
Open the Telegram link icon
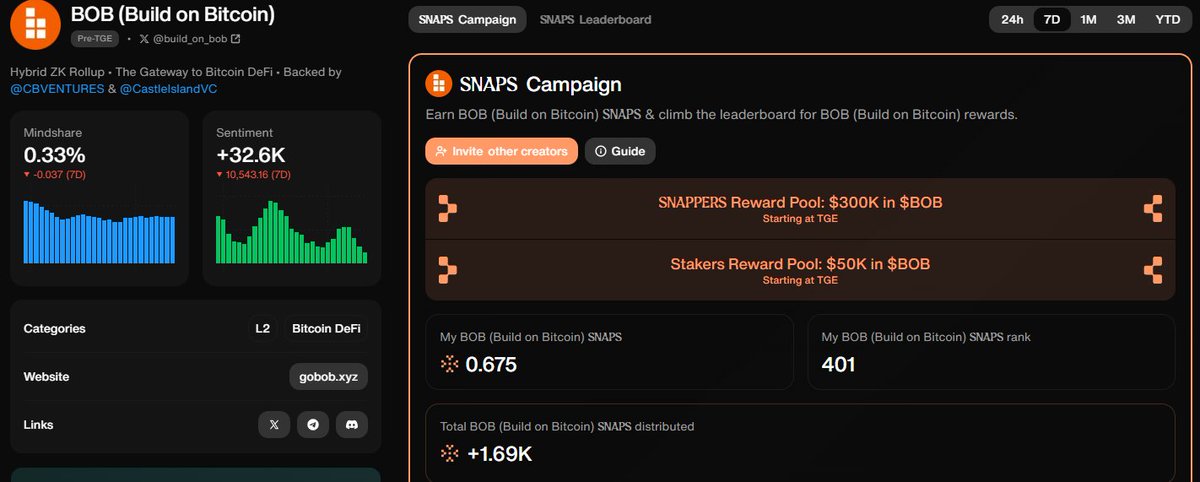[x=313, y=425]
